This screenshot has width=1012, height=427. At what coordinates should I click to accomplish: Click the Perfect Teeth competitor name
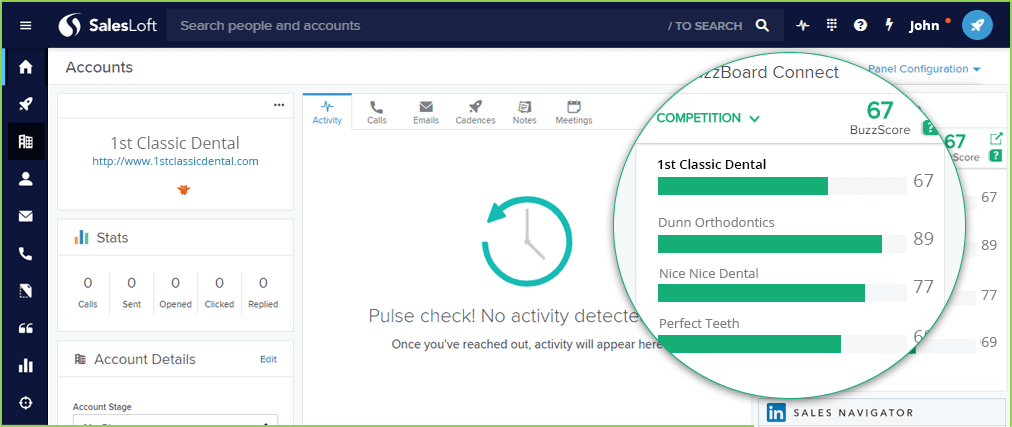point(699,323)
